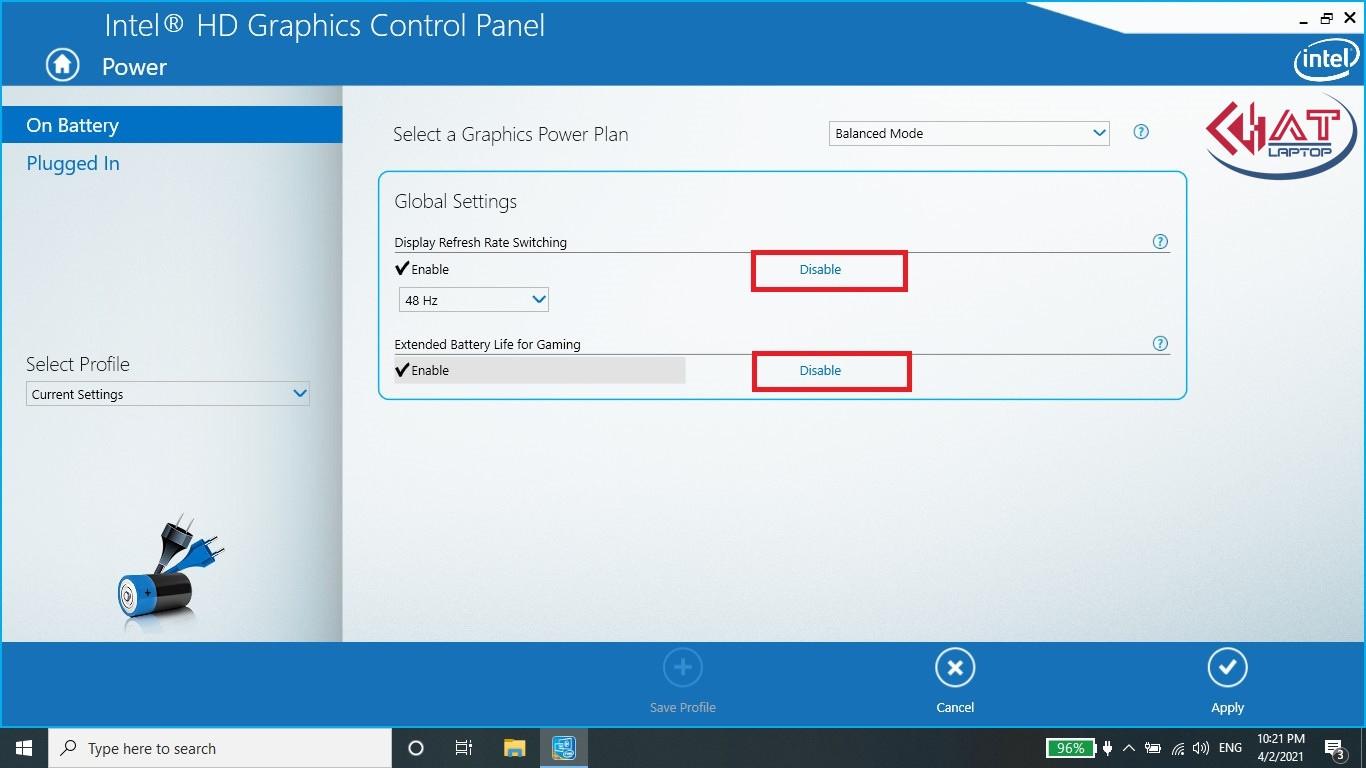Open the notification center icon
1366x768 pixels.
[1334, 748]
